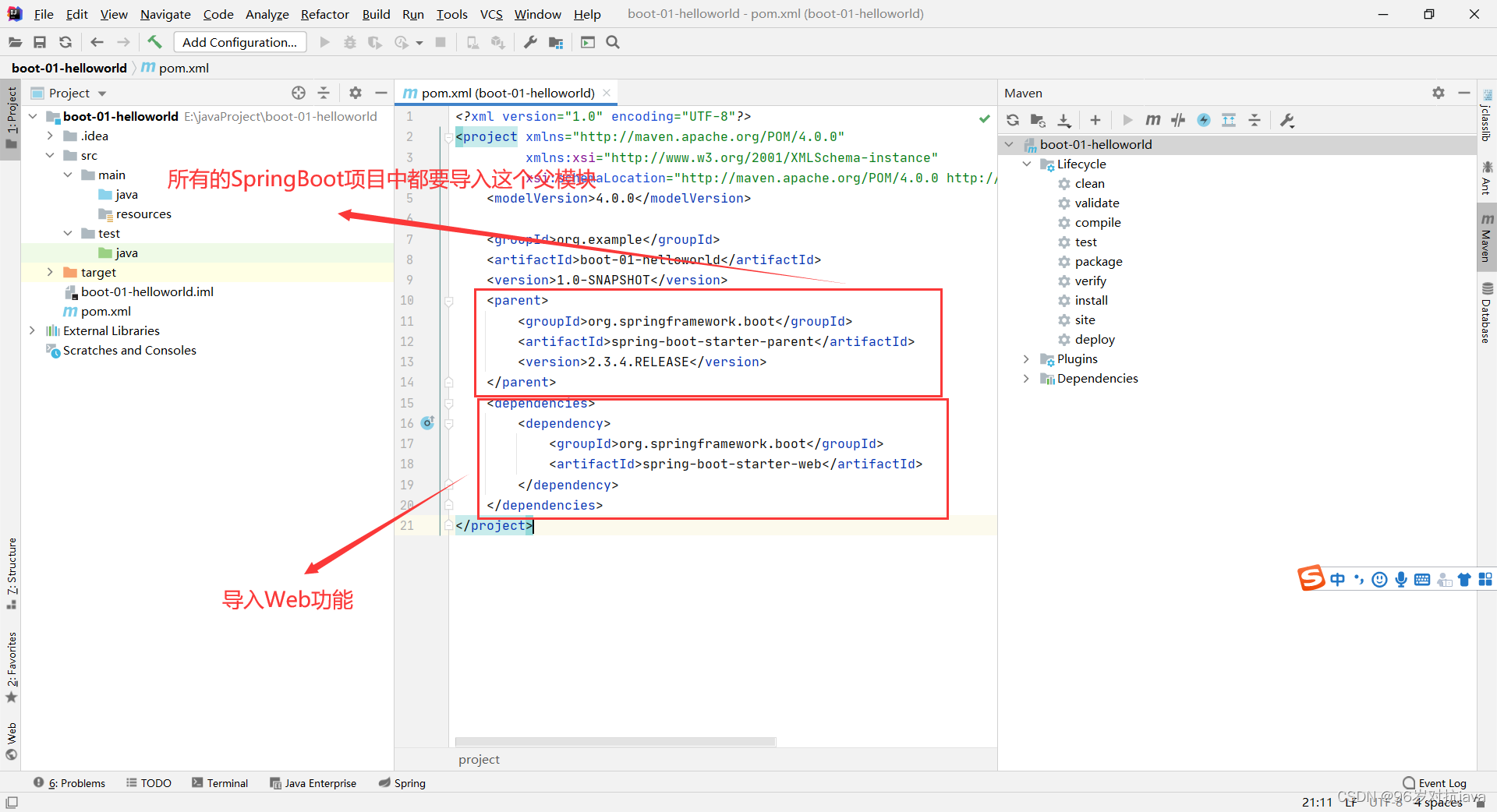Click the Spring bean gutter icon on line 16
1497x812 pixels.
pyautogui.click(x=427, y=423)
